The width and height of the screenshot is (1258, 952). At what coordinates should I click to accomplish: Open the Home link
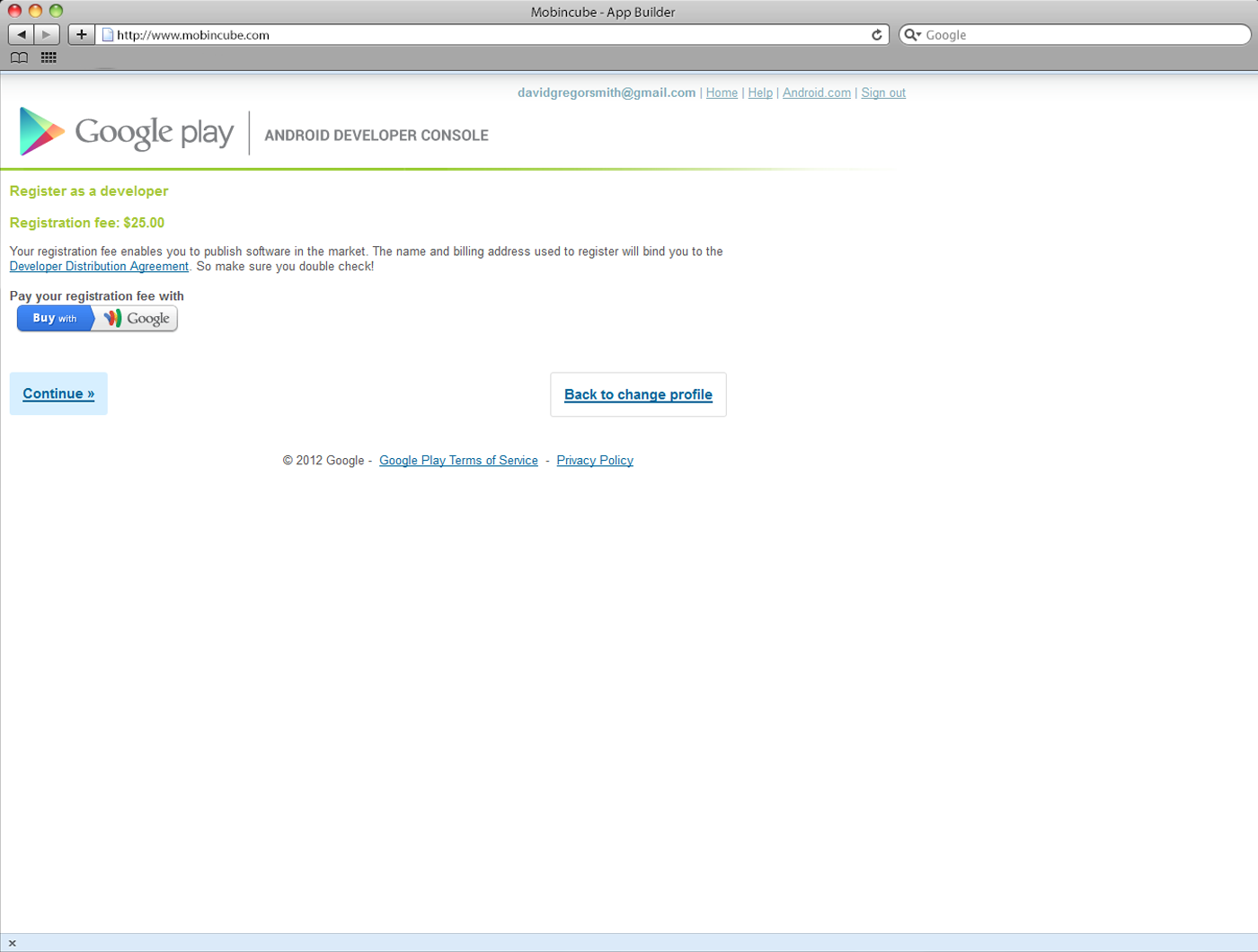click(722, 93)
